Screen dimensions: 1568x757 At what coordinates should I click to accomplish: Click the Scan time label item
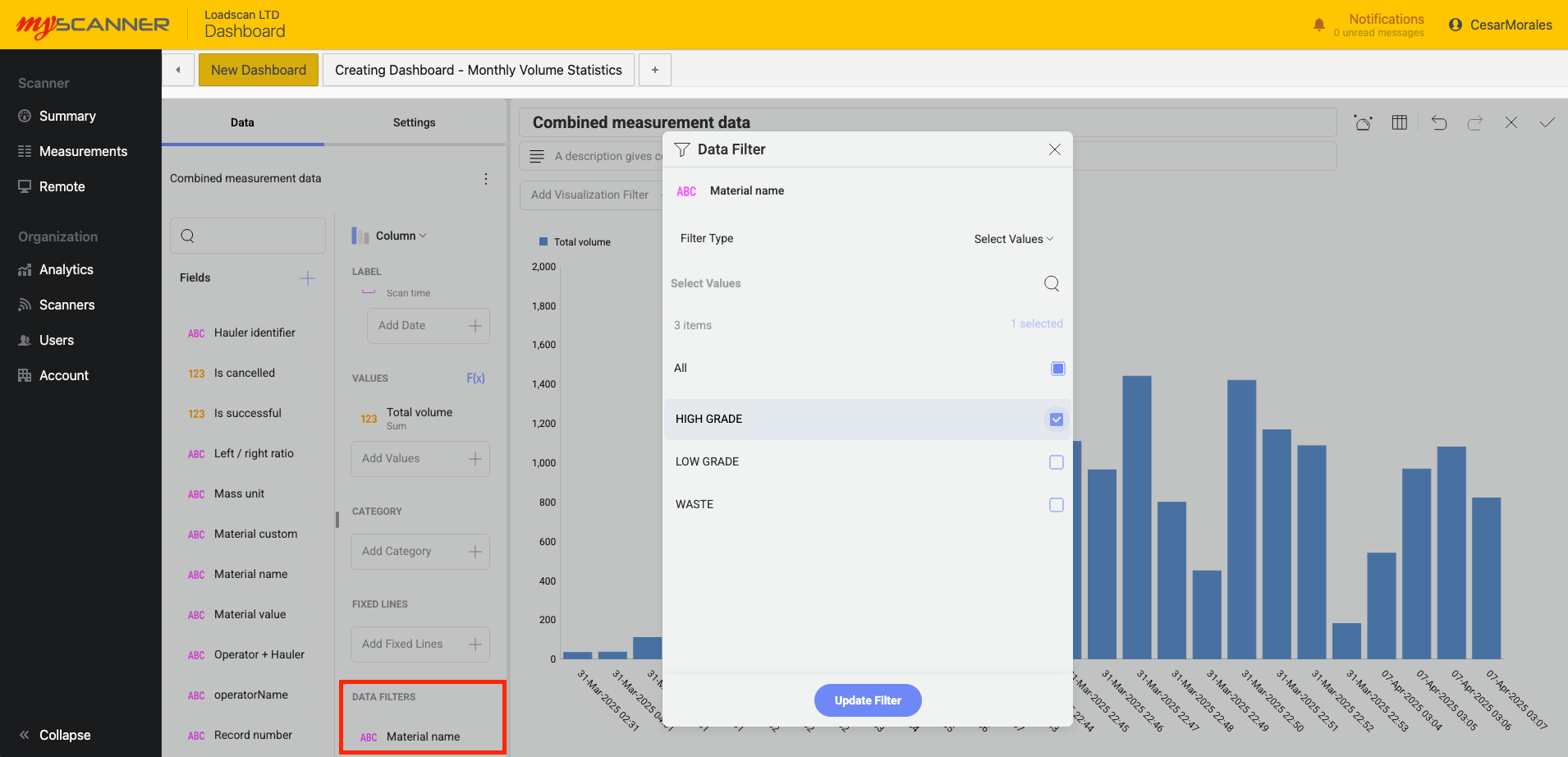[x=408, y=293]
